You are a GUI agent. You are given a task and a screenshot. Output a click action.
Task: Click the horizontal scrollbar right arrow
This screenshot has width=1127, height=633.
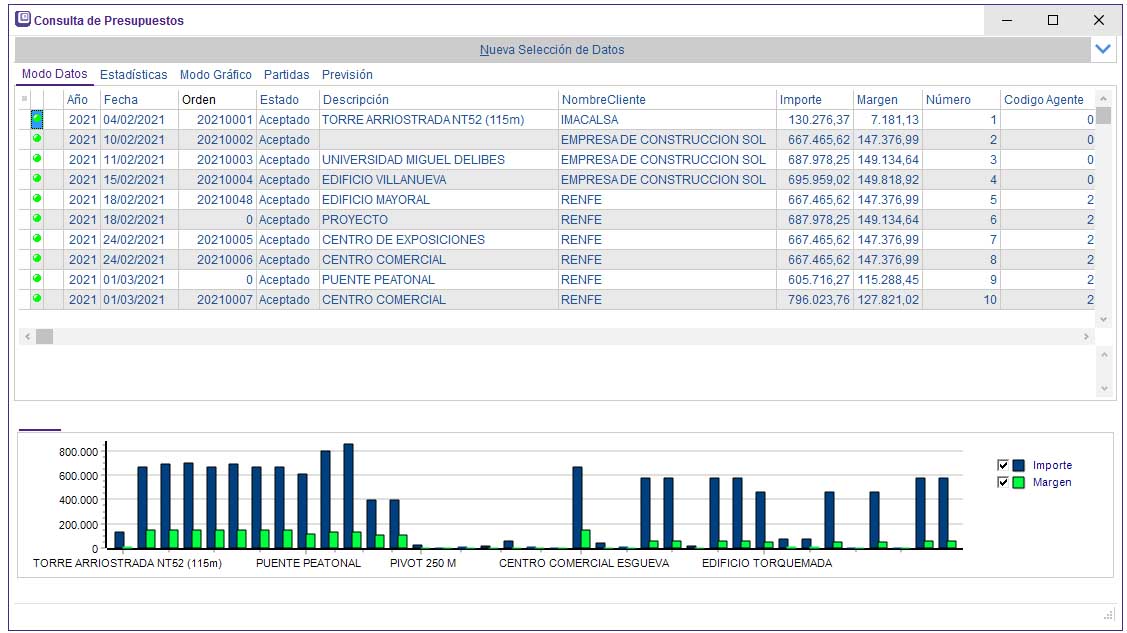pos(1086,337)
